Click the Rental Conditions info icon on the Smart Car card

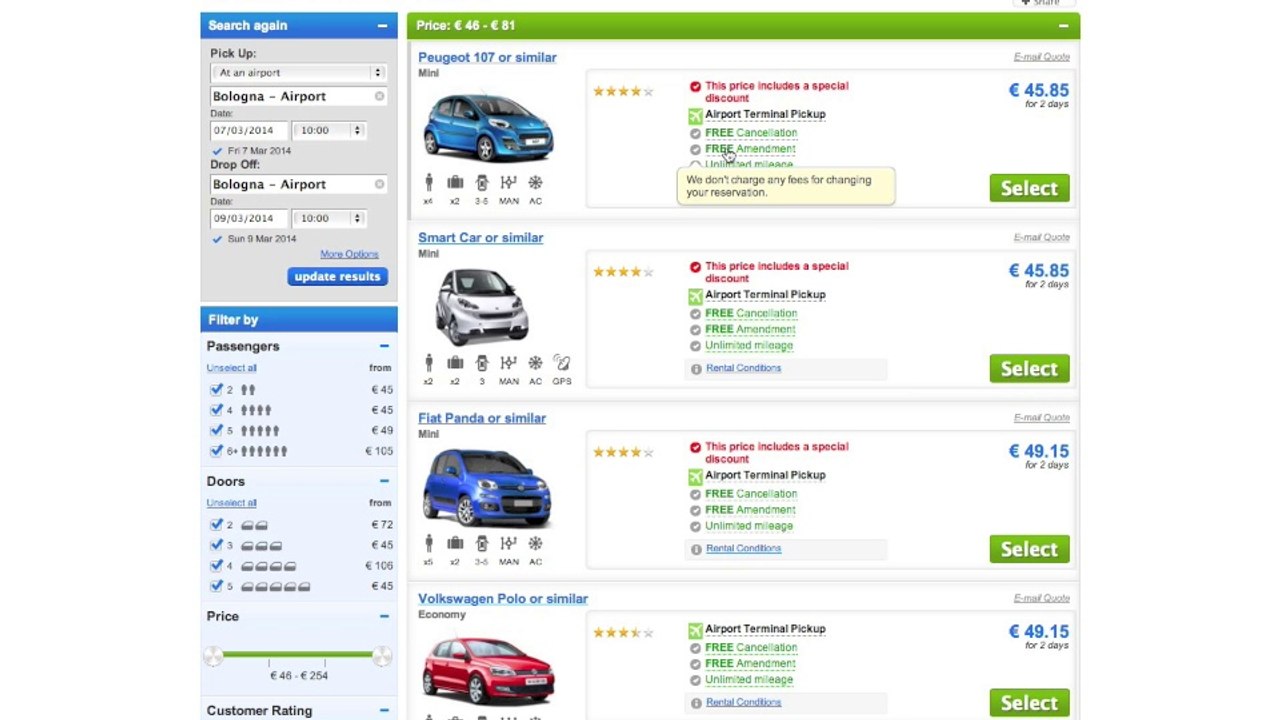(696, 369)
